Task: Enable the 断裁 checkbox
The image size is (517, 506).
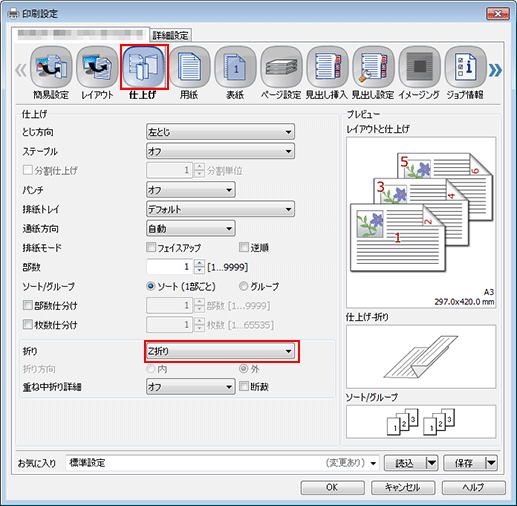Action: click(x=244, y=386)
